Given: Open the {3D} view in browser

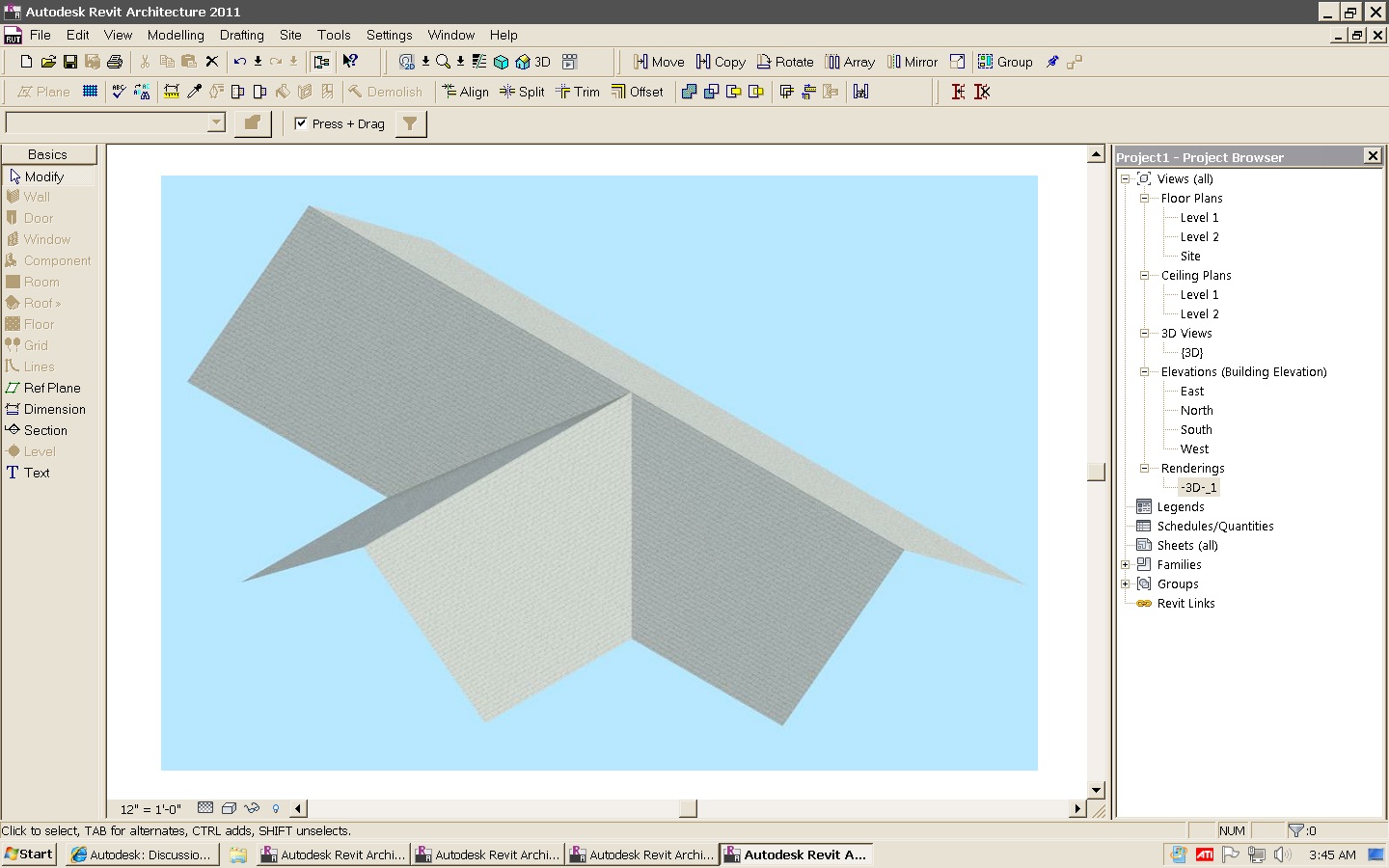Looking at the screenshot, I should tap(1192, 352).
